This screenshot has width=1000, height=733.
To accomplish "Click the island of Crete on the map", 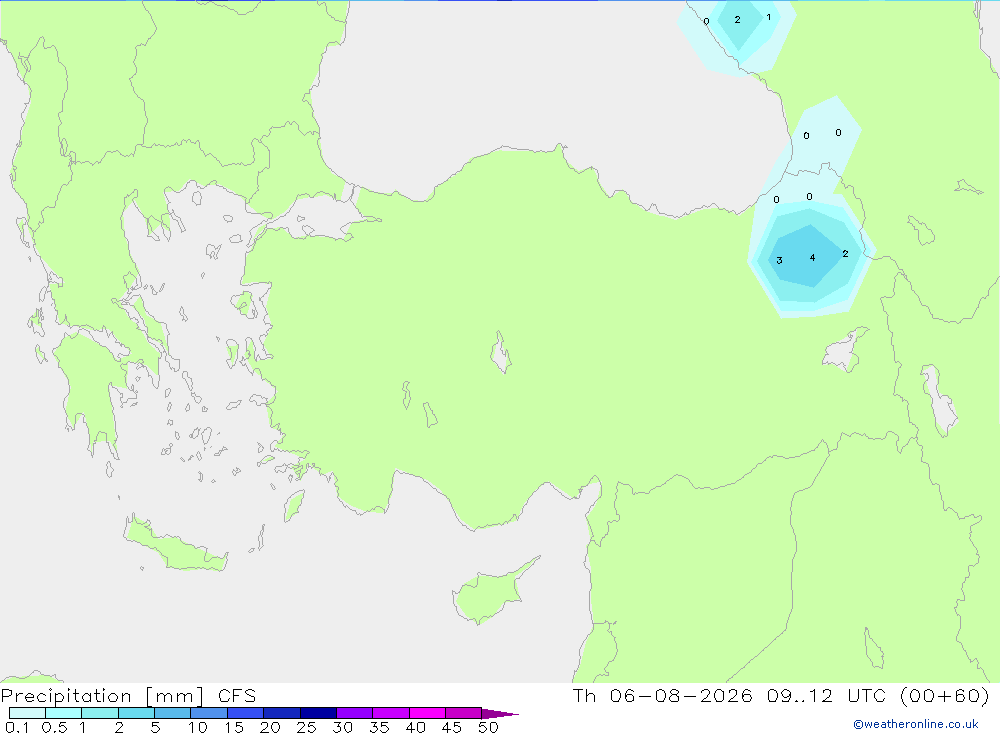I will tap(173, 545).
